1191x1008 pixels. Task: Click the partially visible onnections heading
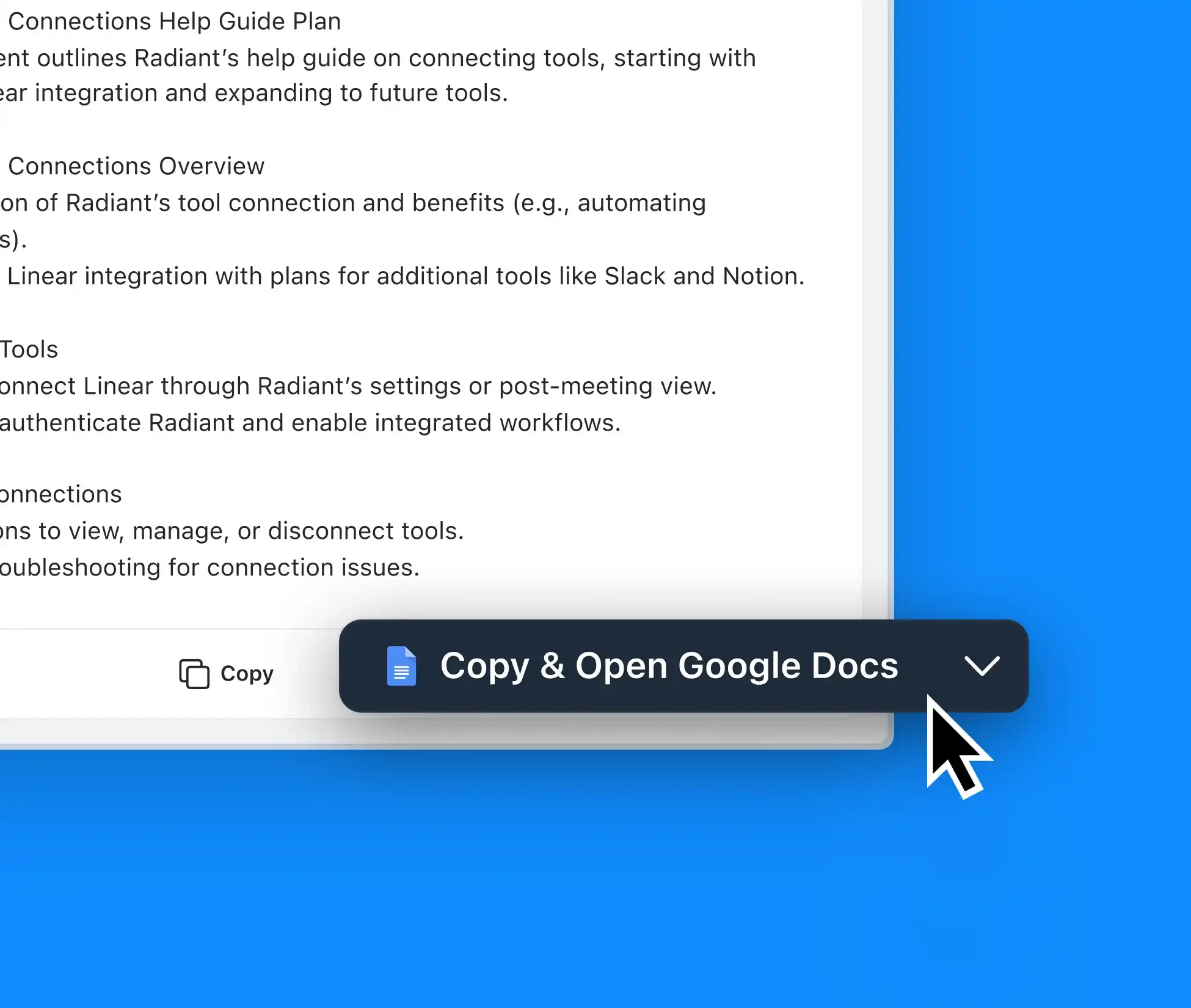coord(60,494)
